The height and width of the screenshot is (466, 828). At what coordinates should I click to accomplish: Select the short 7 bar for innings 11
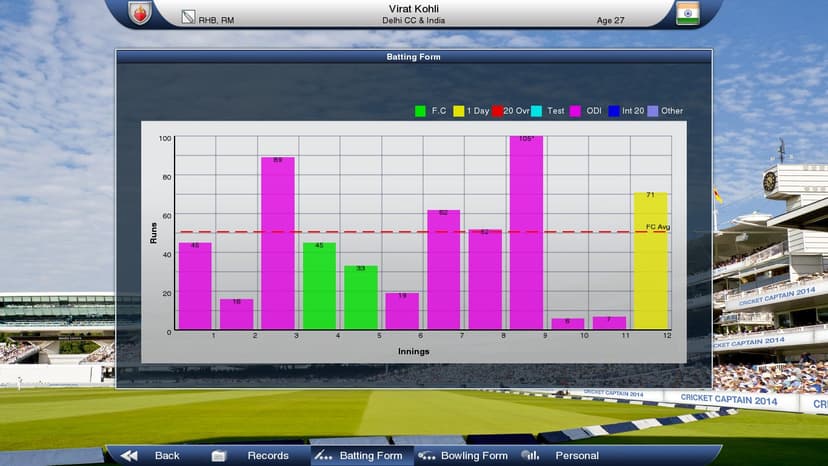tap(609, 323)
